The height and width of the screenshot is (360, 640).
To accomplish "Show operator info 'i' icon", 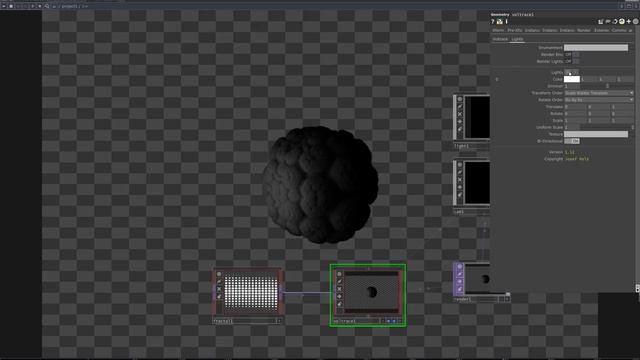I will (x=507, y=22).
